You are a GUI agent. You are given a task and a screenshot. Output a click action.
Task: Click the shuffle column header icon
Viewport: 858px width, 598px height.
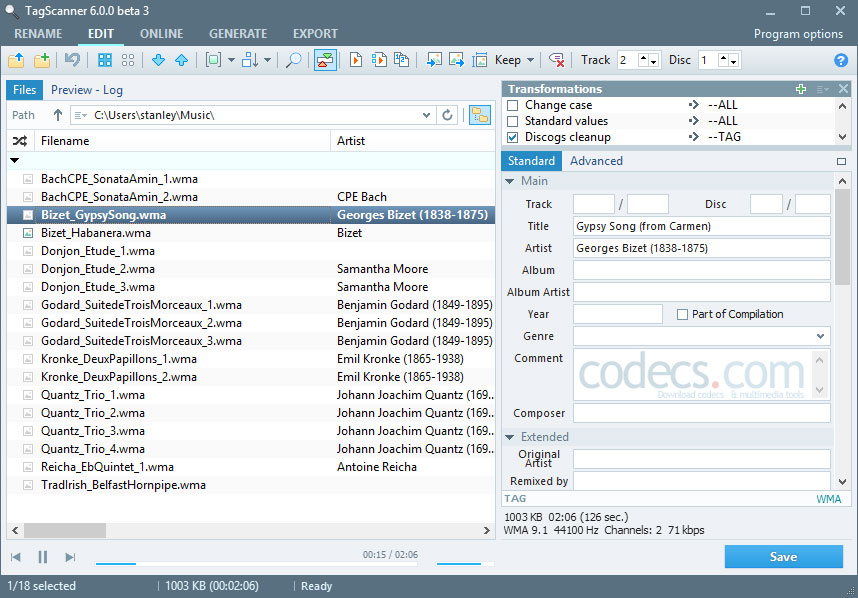click(20, 141)
